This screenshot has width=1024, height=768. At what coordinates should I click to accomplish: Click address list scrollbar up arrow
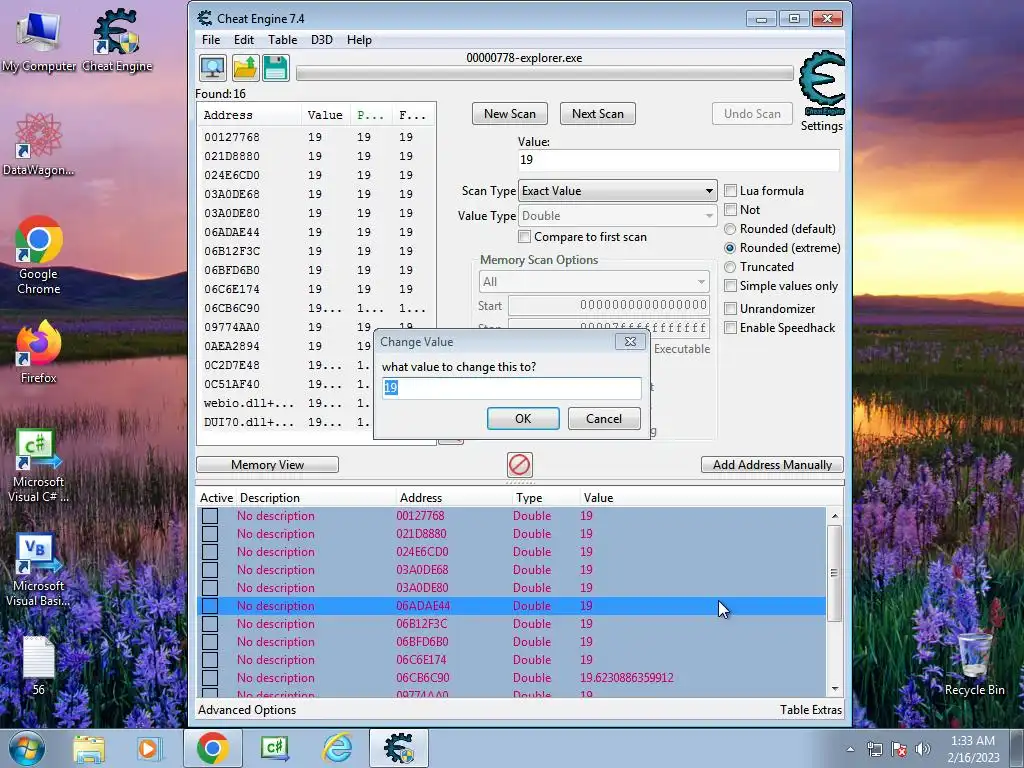(x=835, y=516)
